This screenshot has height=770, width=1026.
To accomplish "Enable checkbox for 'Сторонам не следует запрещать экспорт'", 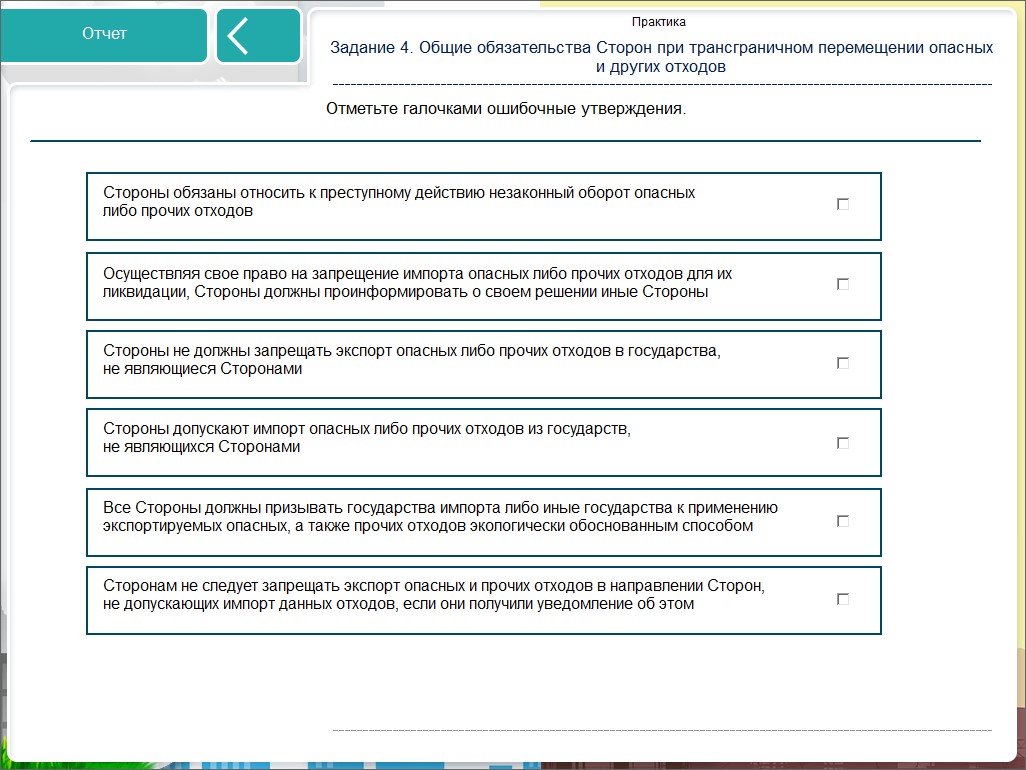I will pos(843,599).
